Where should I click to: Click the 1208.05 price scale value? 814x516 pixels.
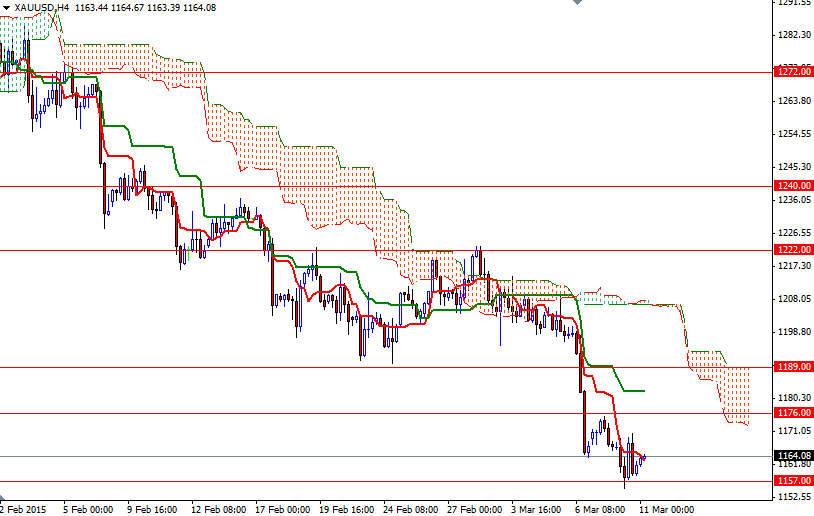click(x=793, y=299)
